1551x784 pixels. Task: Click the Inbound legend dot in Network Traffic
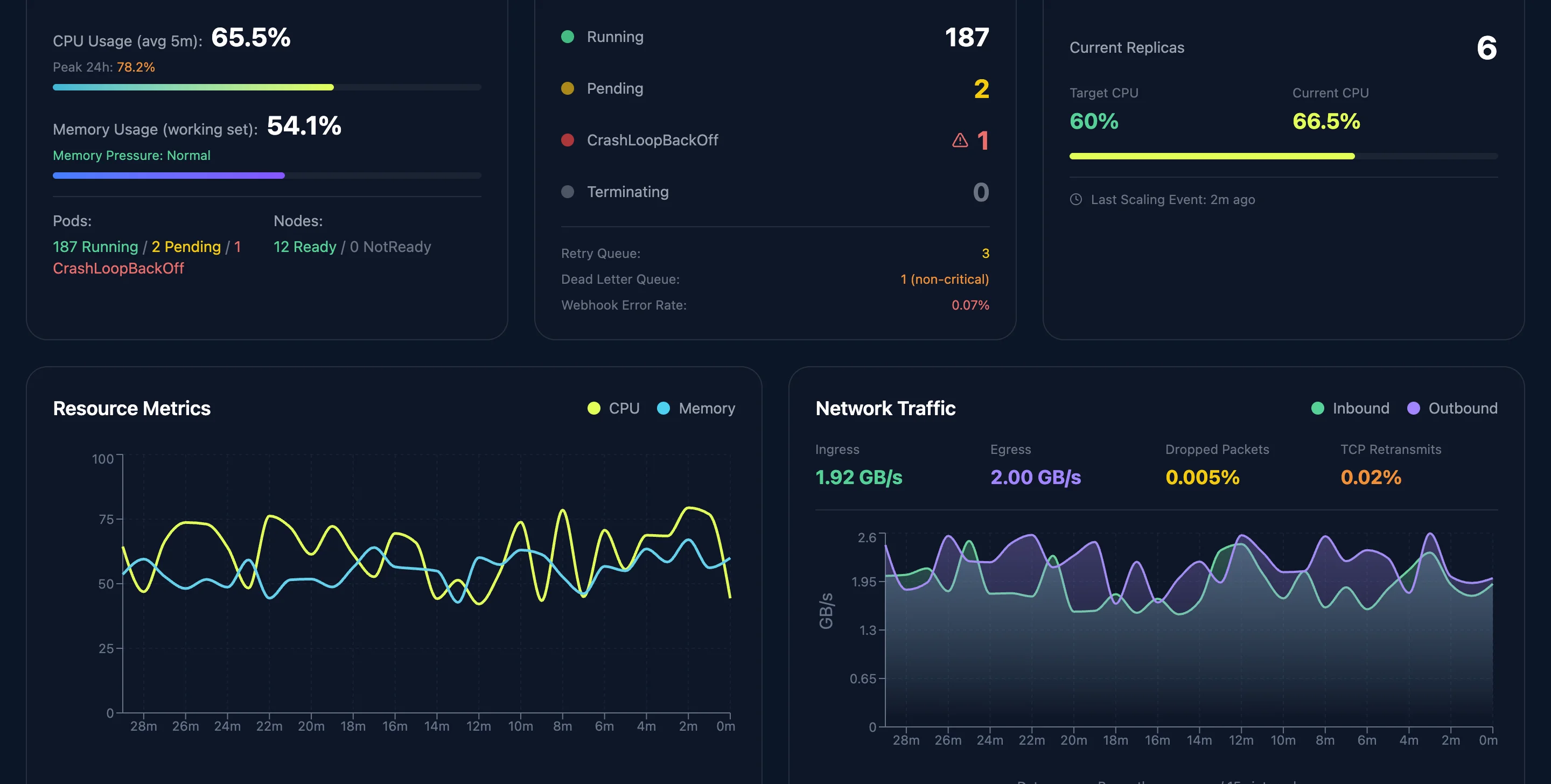[1318, 408]
